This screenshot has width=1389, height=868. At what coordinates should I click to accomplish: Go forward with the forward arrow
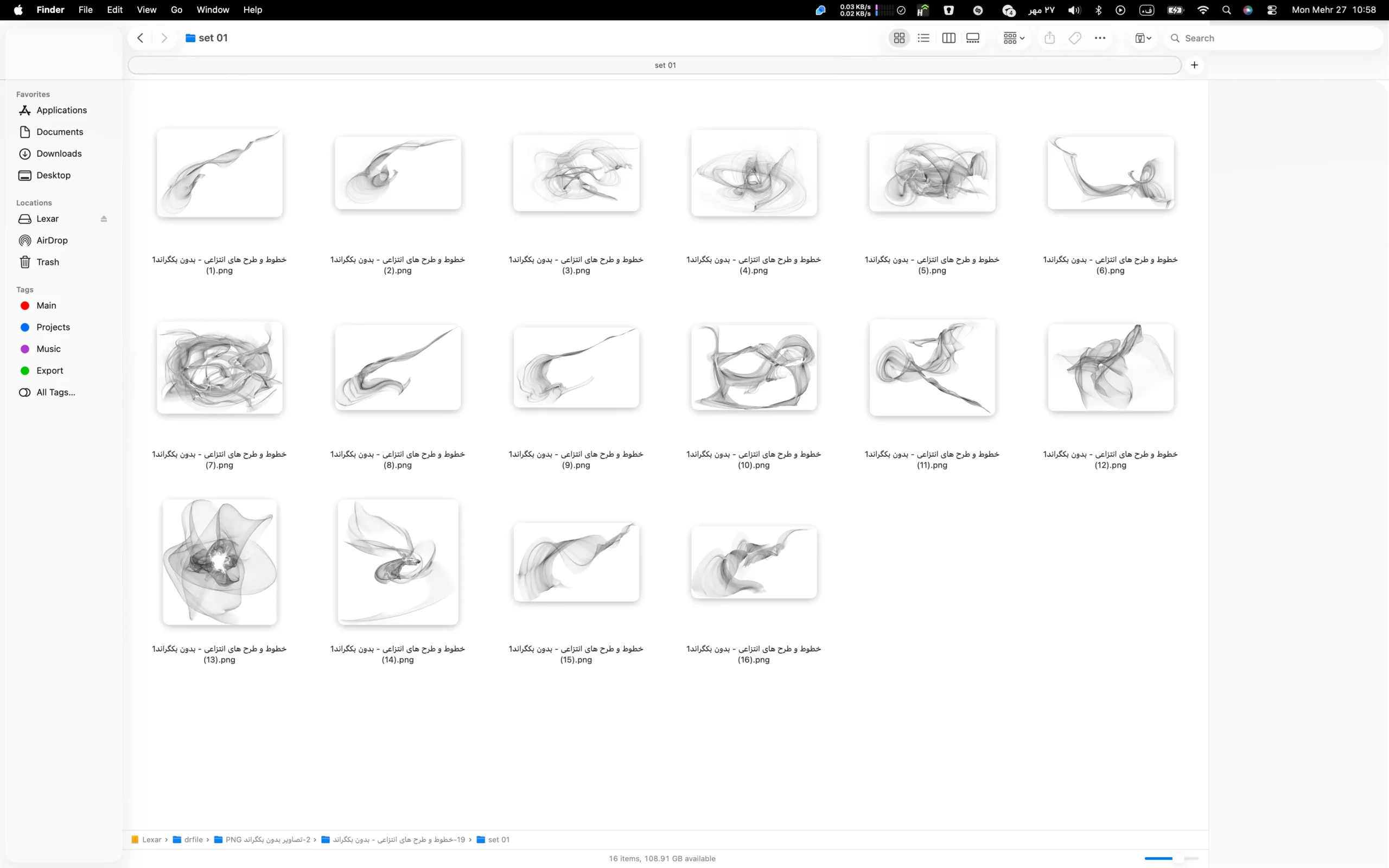coord(164,38)
